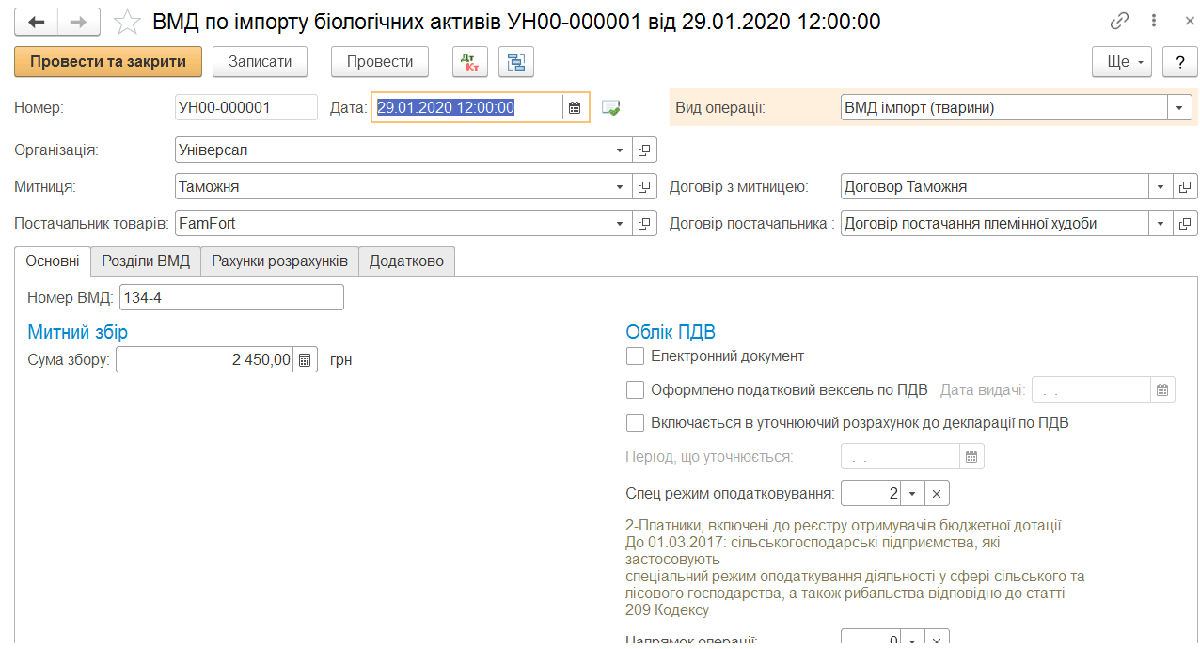Image resolution: width=1200 pixels, height=649 pixels.
Task: Expand Договір постачальника dropdown
Action: coord(1160,224)
